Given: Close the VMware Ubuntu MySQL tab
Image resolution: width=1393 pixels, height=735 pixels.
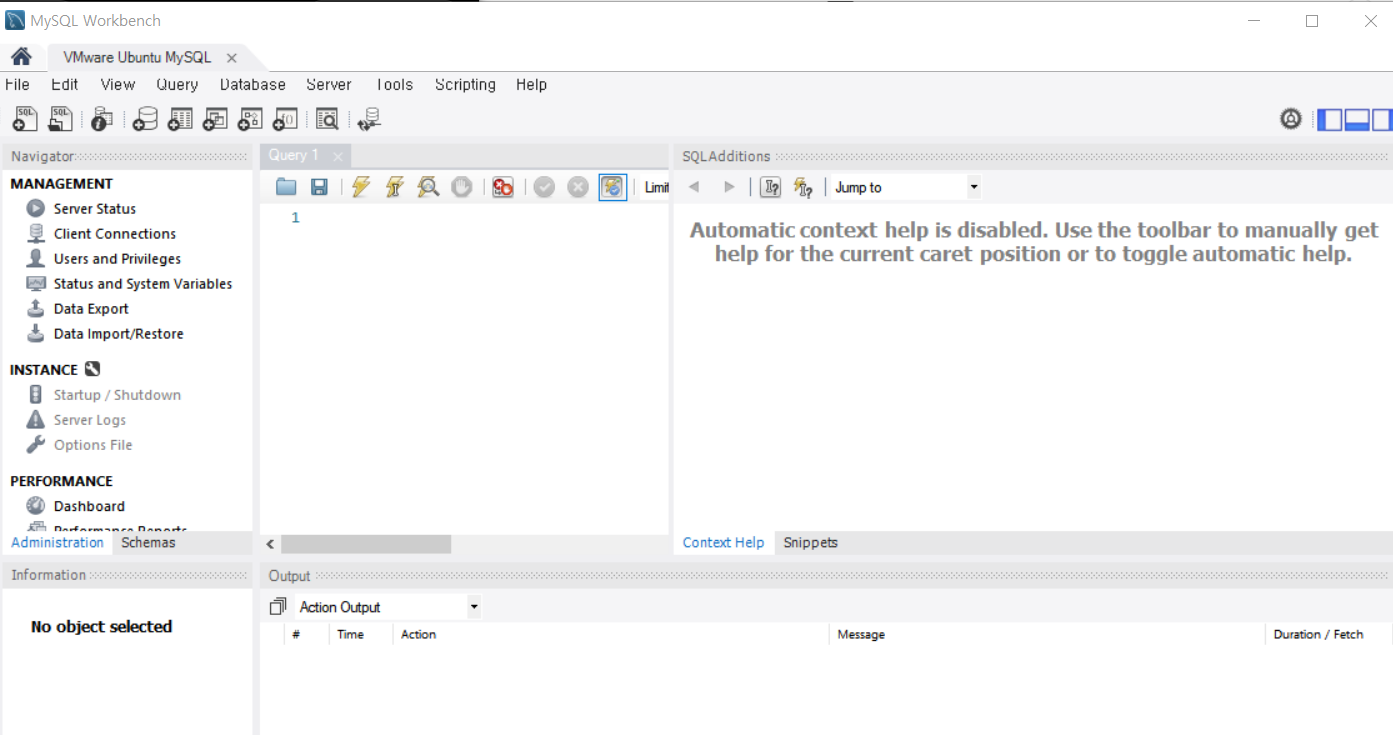Looking at the screenshot, I should (x=231, y=58).
